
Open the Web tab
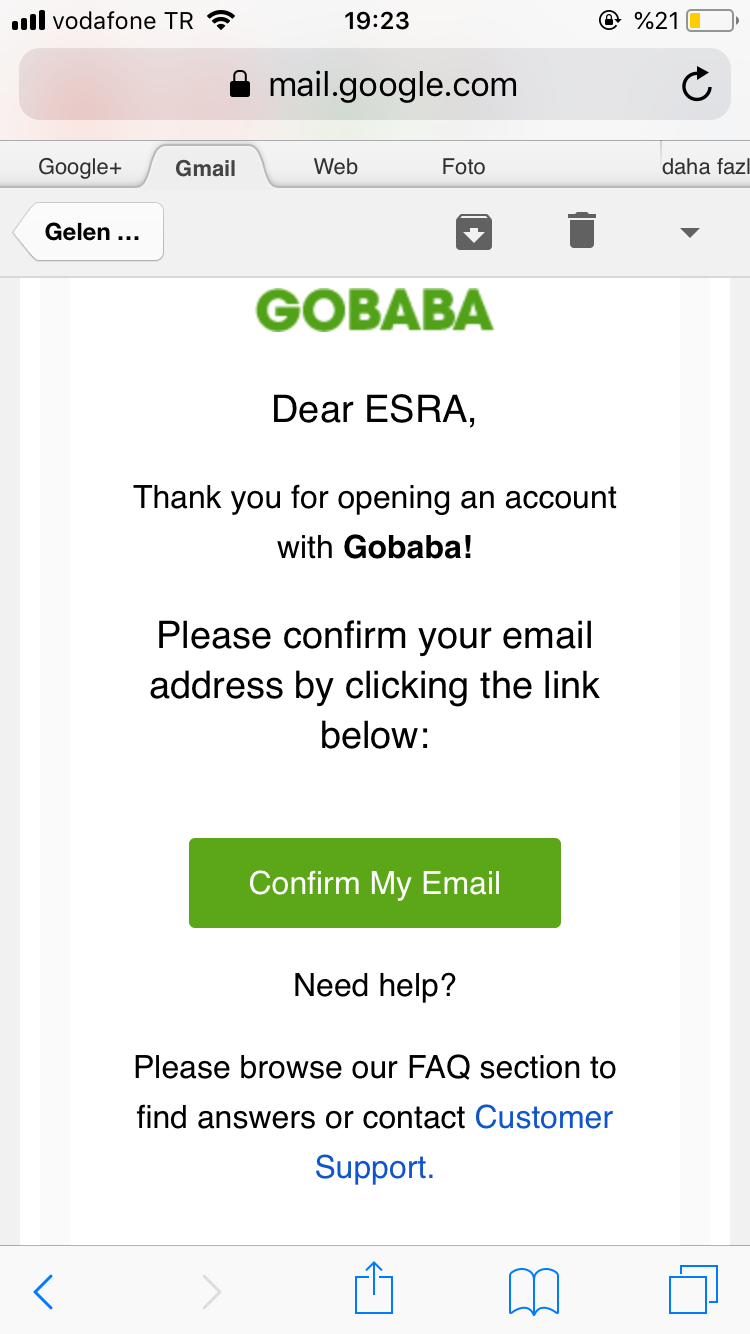click(336, 167)
